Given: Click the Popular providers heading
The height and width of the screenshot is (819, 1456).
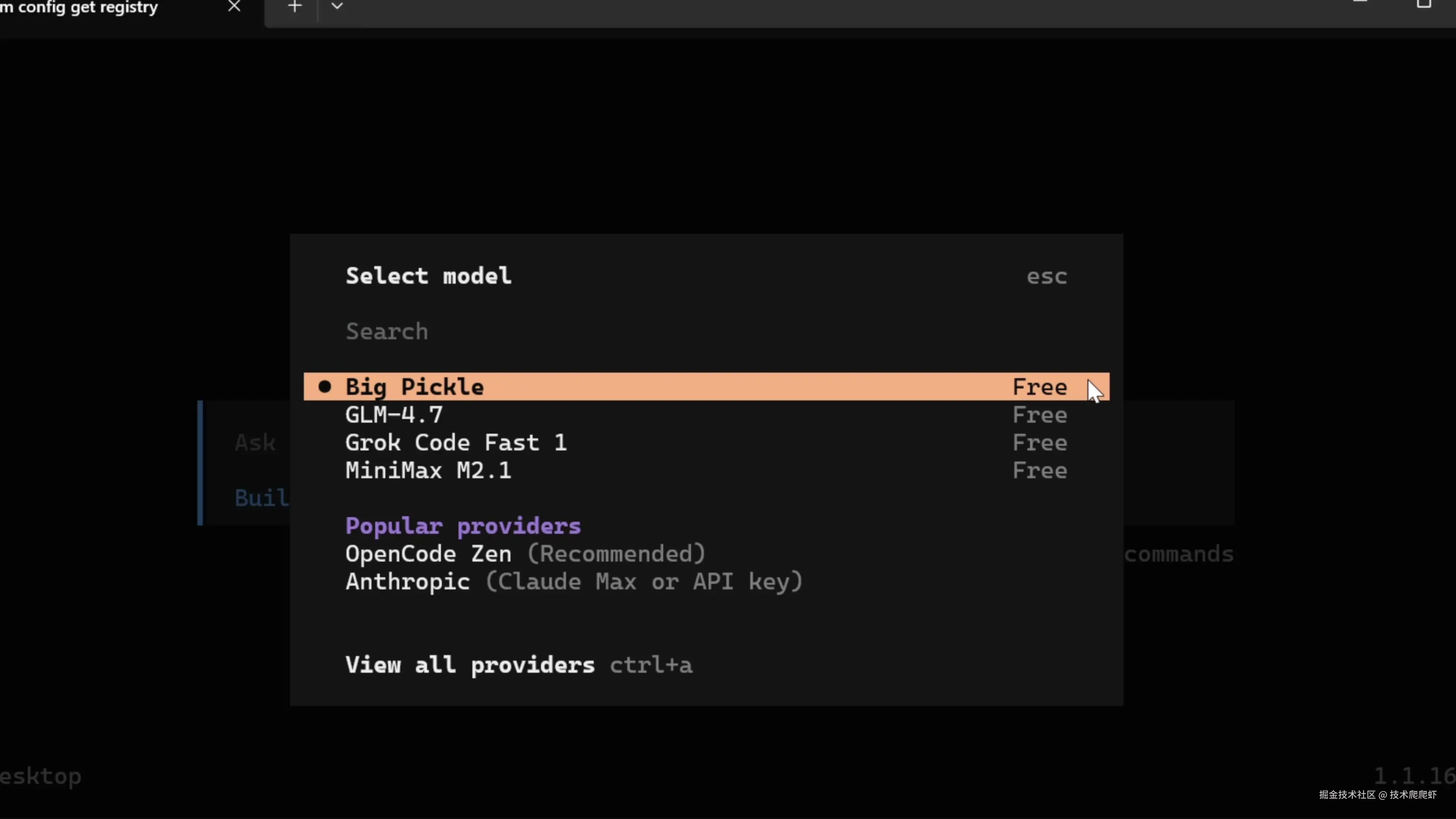Looking at the screenshot, I should 462,526.
